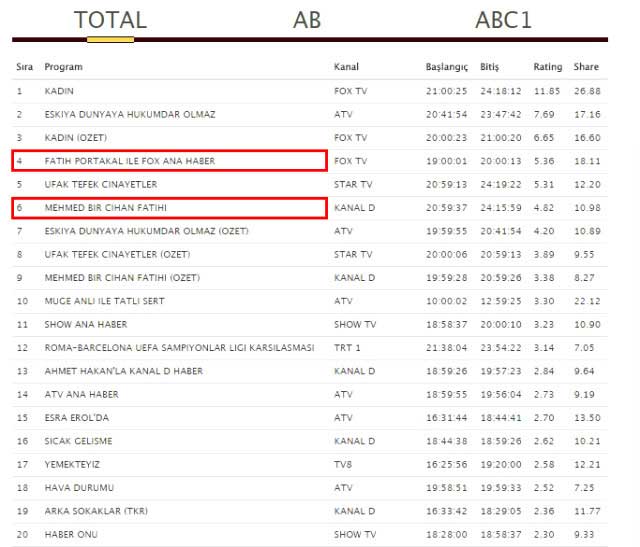Click the Başlangıç column header

coord(446,67)
